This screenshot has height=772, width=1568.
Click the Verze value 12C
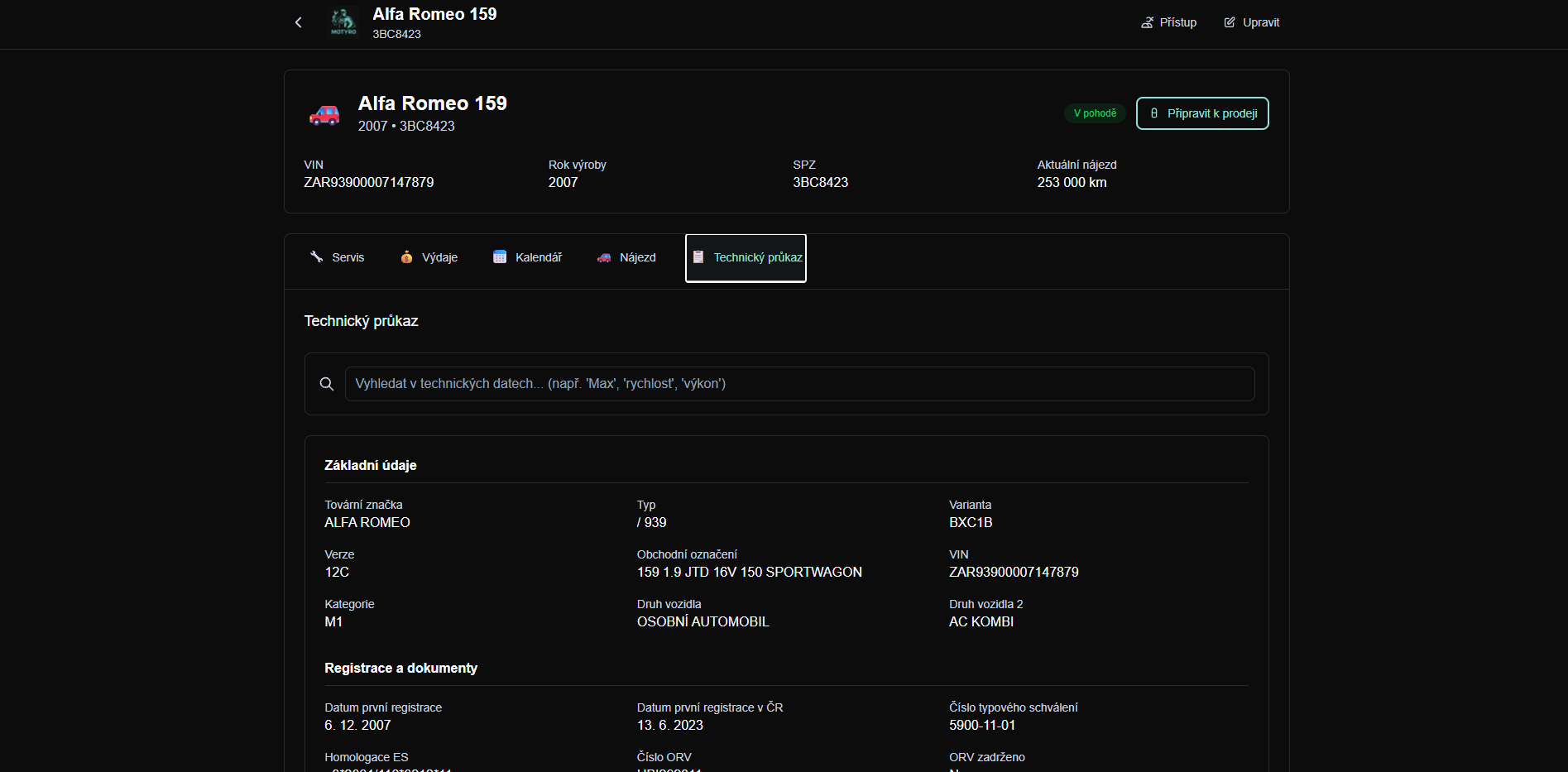(x=337, y=572)
